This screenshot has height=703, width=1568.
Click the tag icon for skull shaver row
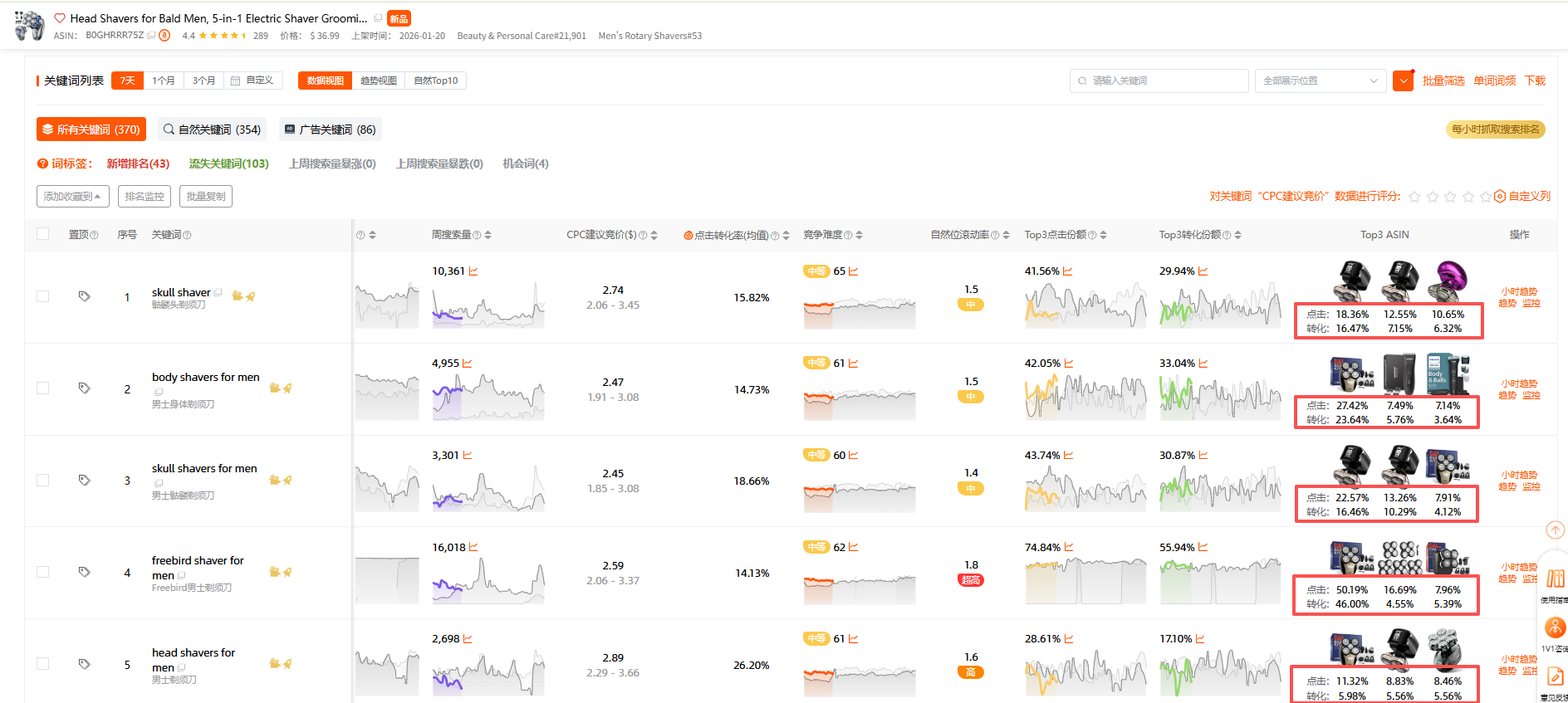pos(84,296)
